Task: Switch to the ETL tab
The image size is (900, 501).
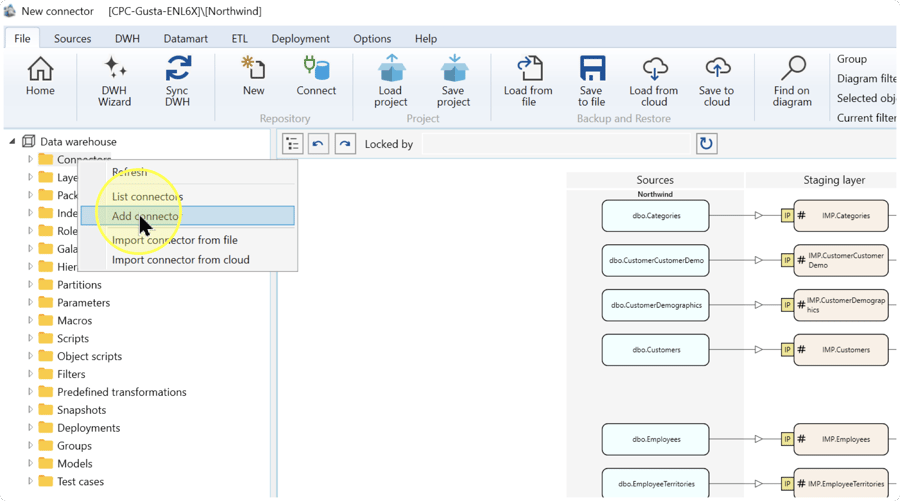Action: coord(239,38)
